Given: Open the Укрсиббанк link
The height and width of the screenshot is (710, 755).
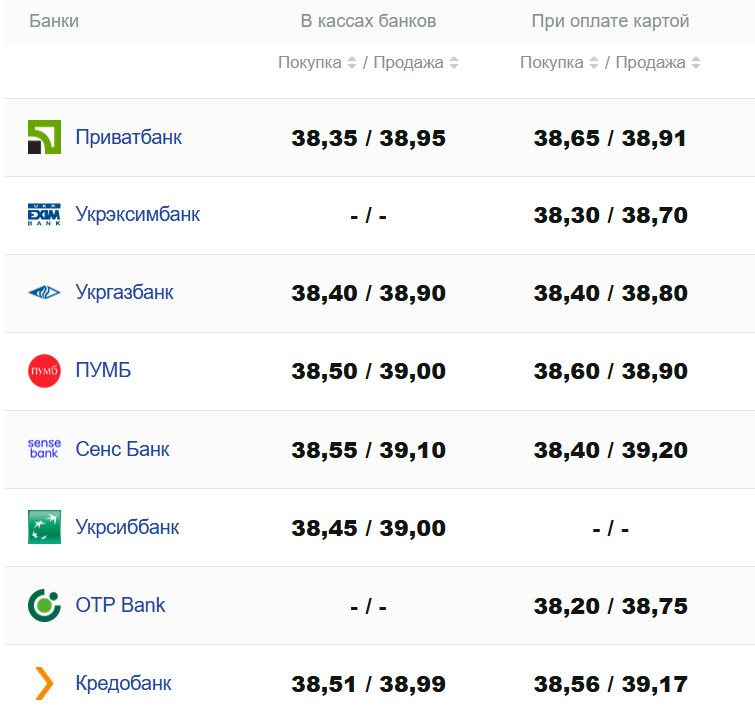Looking at the screenshot, I should (x=128, y=527).
